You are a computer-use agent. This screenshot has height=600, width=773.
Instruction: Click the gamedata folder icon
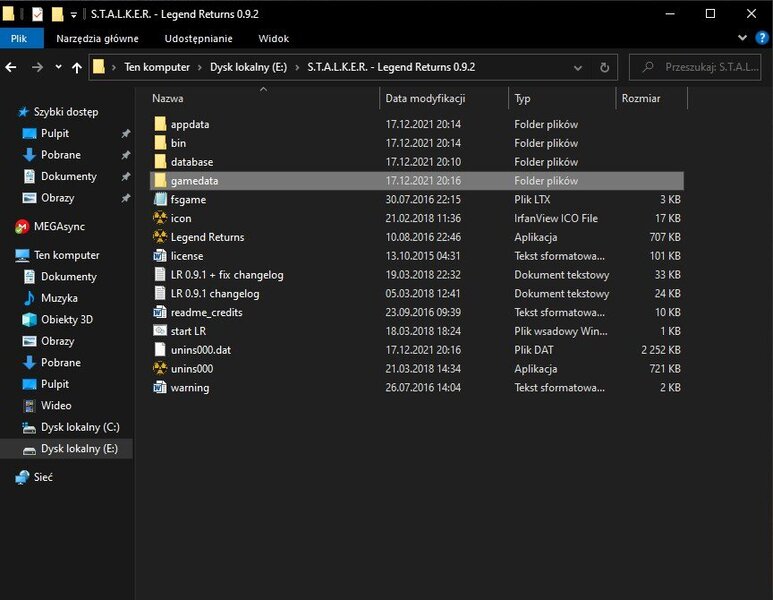pyautogui.click(x=160, y=180)
